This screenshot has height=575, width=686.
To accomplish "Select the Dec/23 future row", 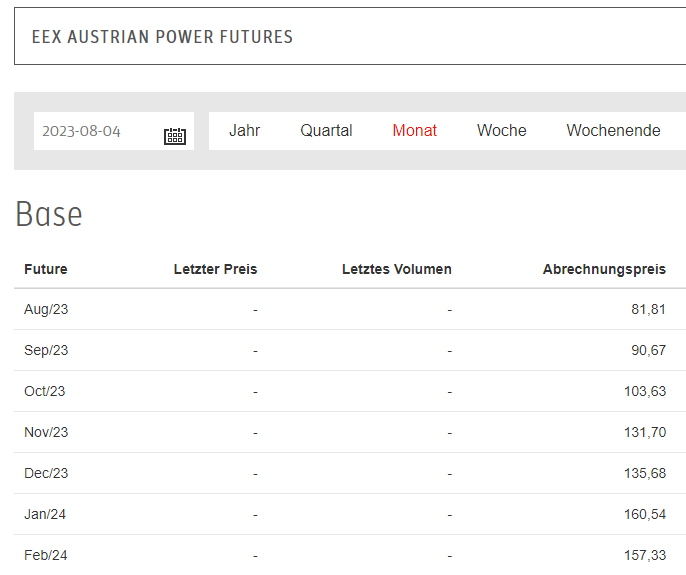I will [x=350, y=473].
